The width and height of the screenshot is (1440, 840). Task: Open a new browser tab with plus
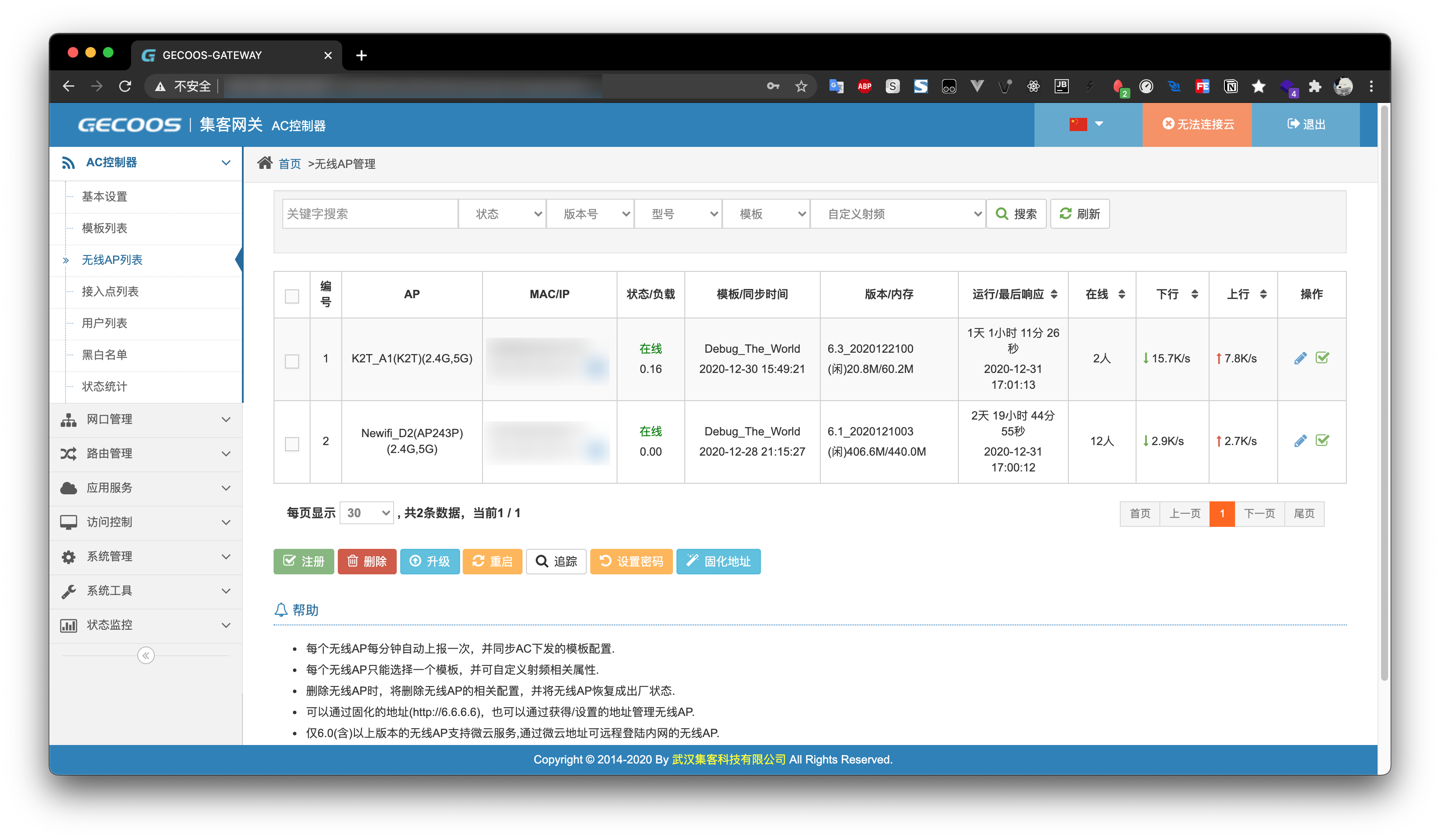(x=361, y=55)
